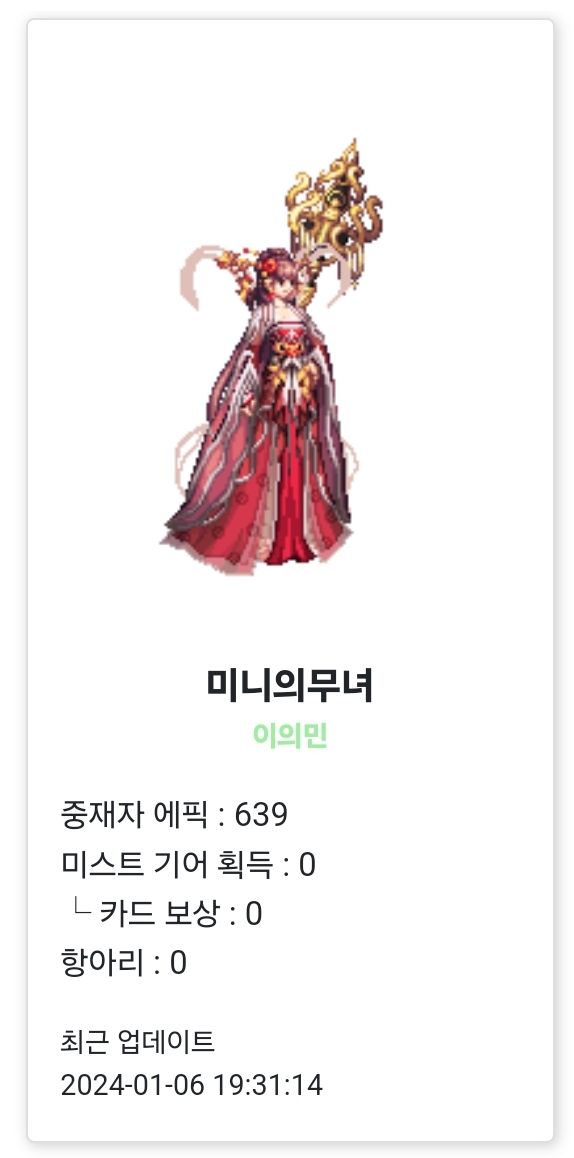574x1158 pixels.
Task: Select the 항아리 label
Action: coord(103,962)
